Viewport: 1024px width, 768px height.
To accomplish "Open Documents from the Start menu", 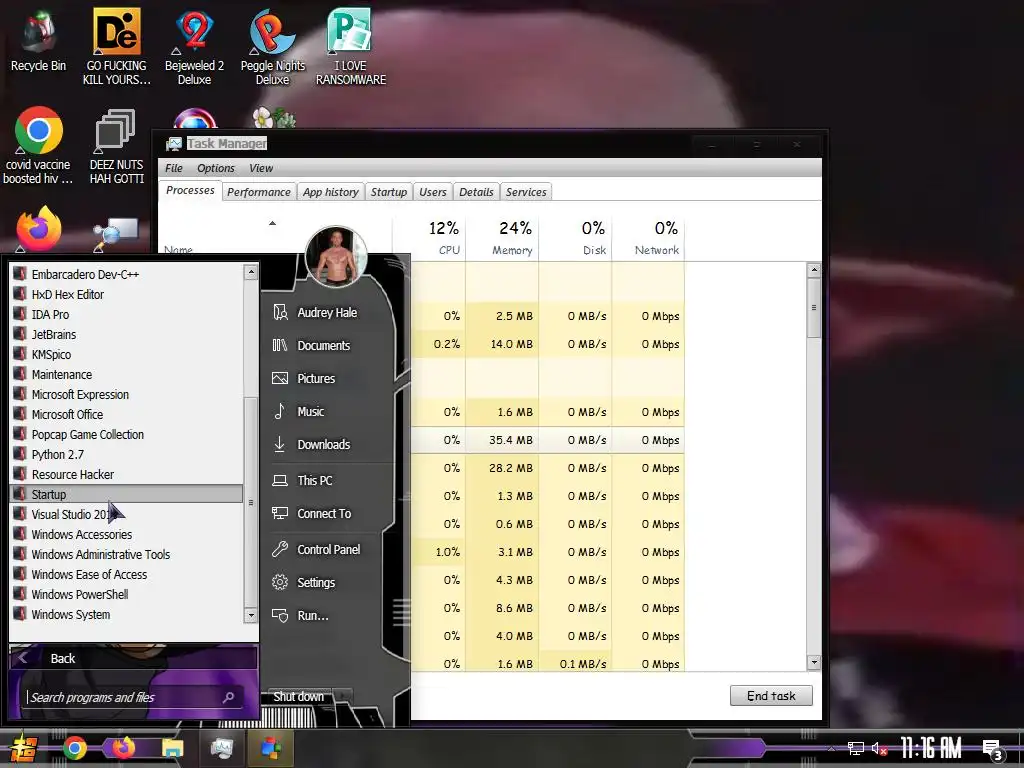I will (x=323, y=345).
